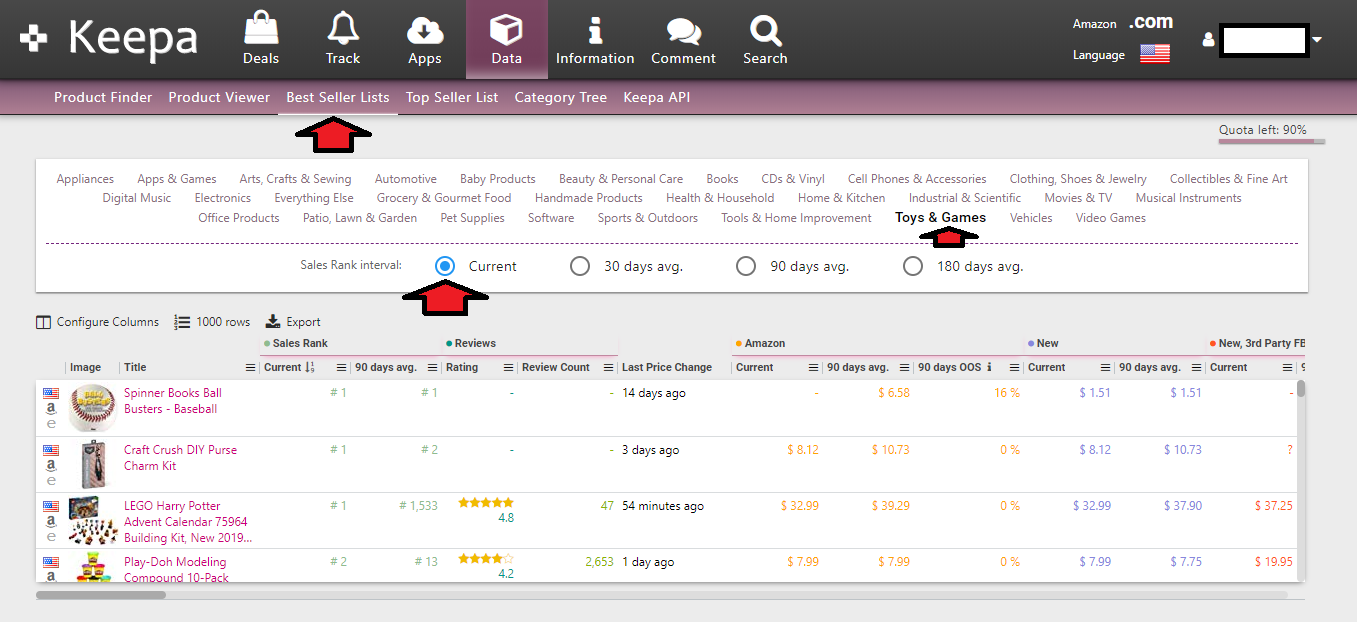Open the 90 days OOS column menu

point(1014,367)
